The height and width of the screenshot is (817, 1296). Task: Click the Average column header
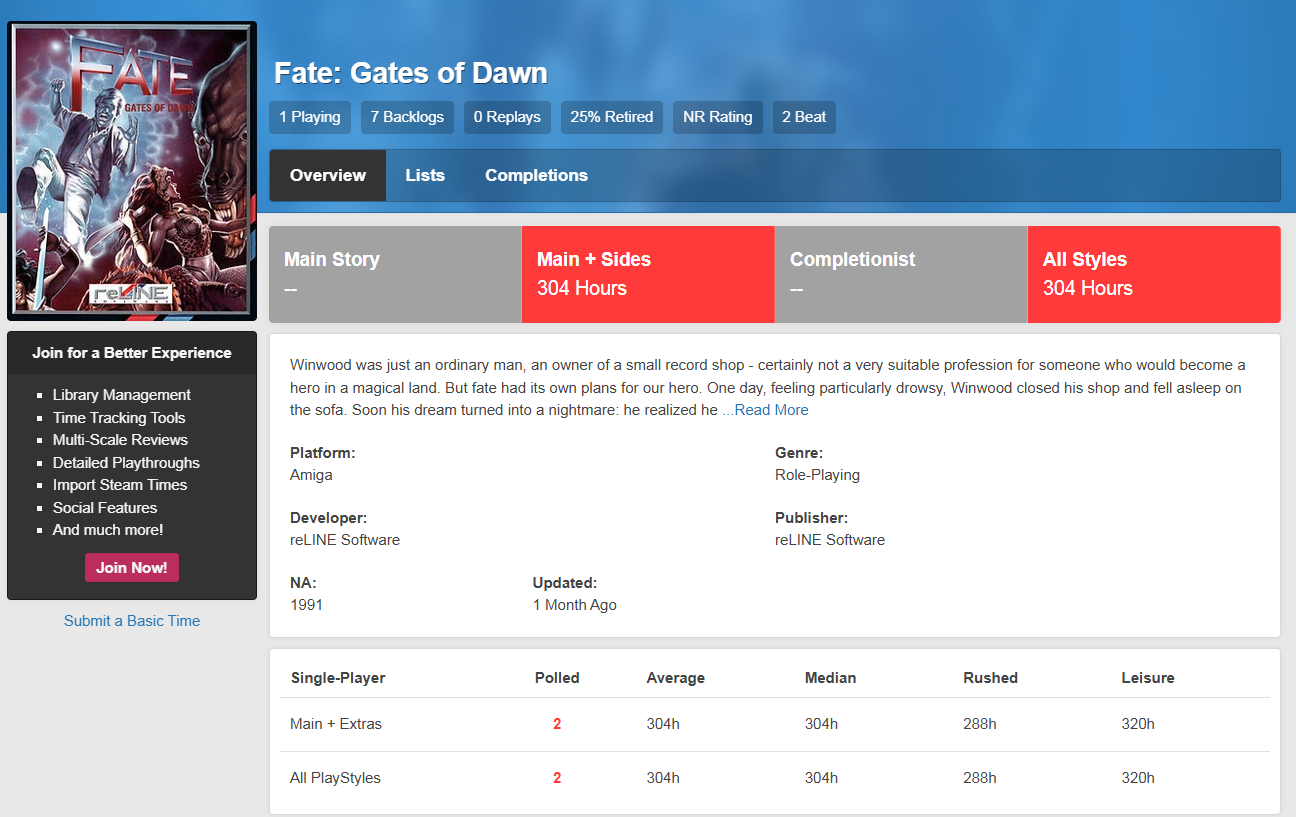point(676,678)
